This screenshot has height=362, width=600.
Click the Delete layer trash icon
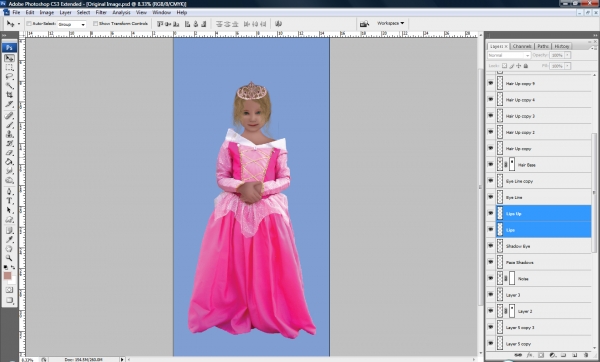[x=586, y=355]
